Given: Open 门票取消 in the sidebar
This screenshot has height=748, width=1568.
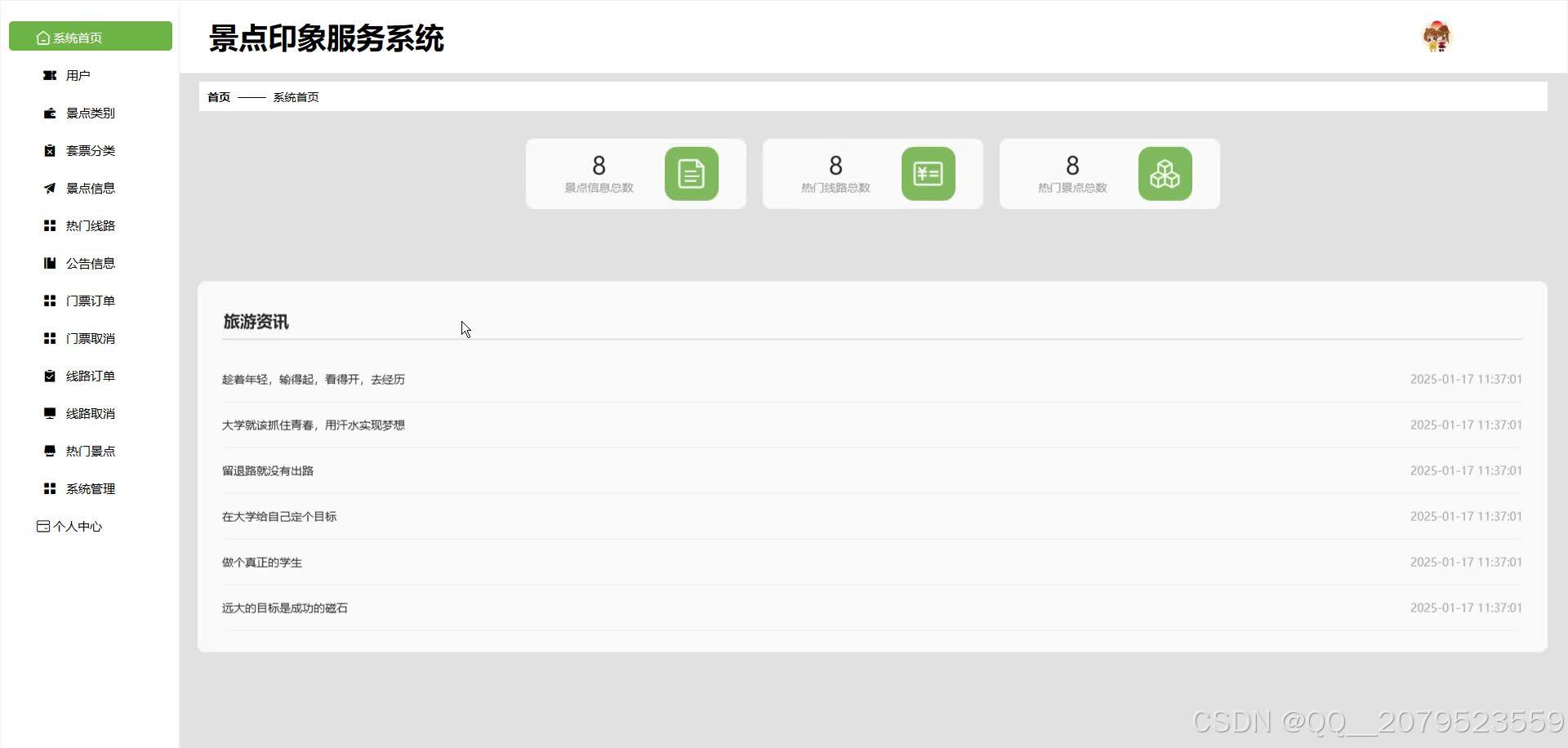Looking at the screenshot, I should [x=91, y=338].
